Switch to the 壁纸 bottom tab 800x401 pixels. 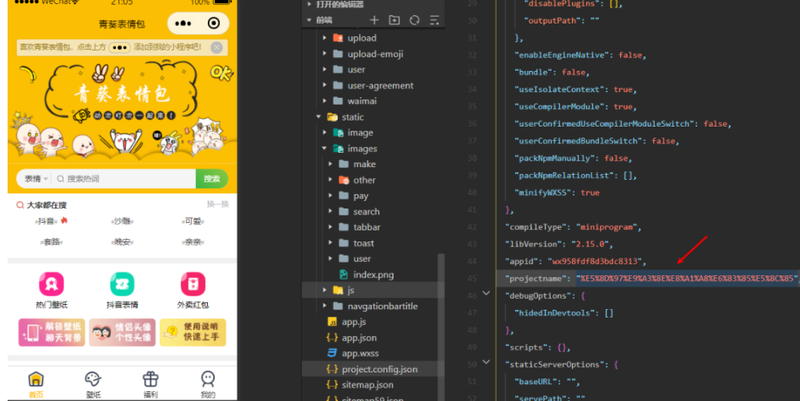pyautogui.click(x=93, y=384)
